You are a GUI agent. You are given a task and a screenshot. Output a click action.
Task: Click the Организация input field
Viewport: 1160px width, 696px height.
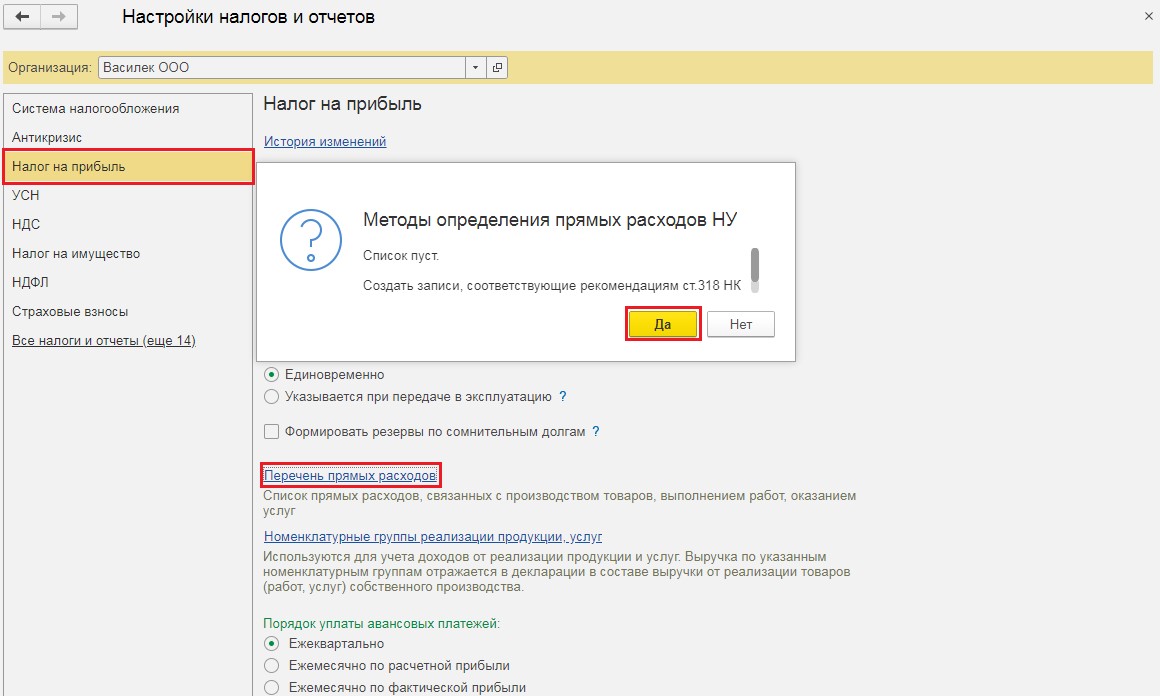(x=280, y=68)
